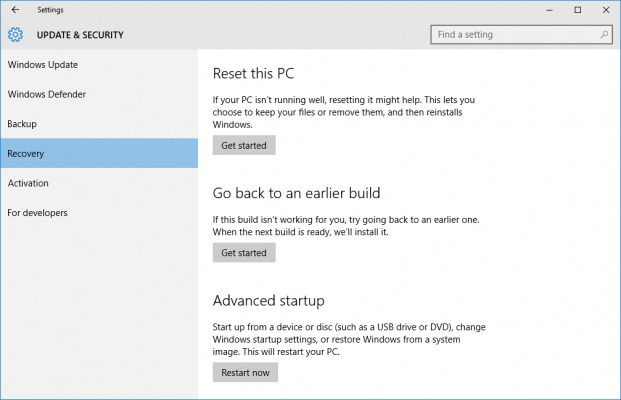Image resolution: width=621 pixels, height=400 pixels.
Task: Close the Settings window
Action: click(x=606, y=10)
